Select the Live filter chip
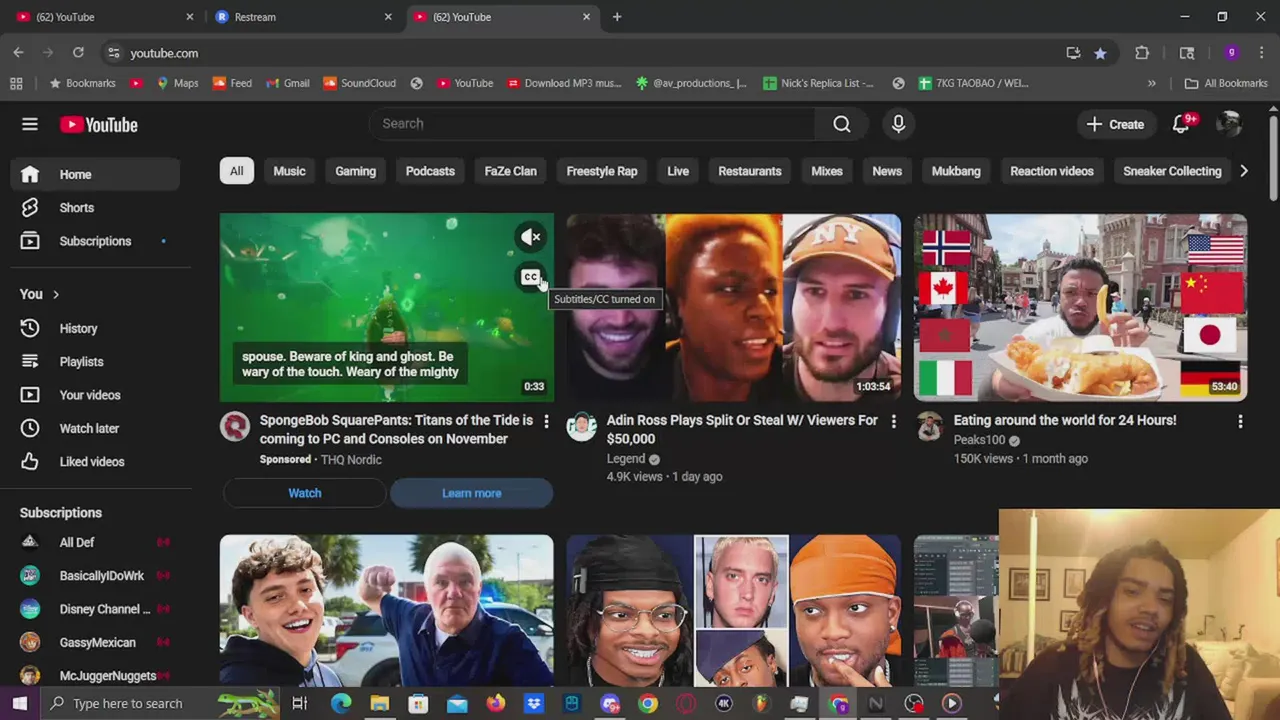 678,171
